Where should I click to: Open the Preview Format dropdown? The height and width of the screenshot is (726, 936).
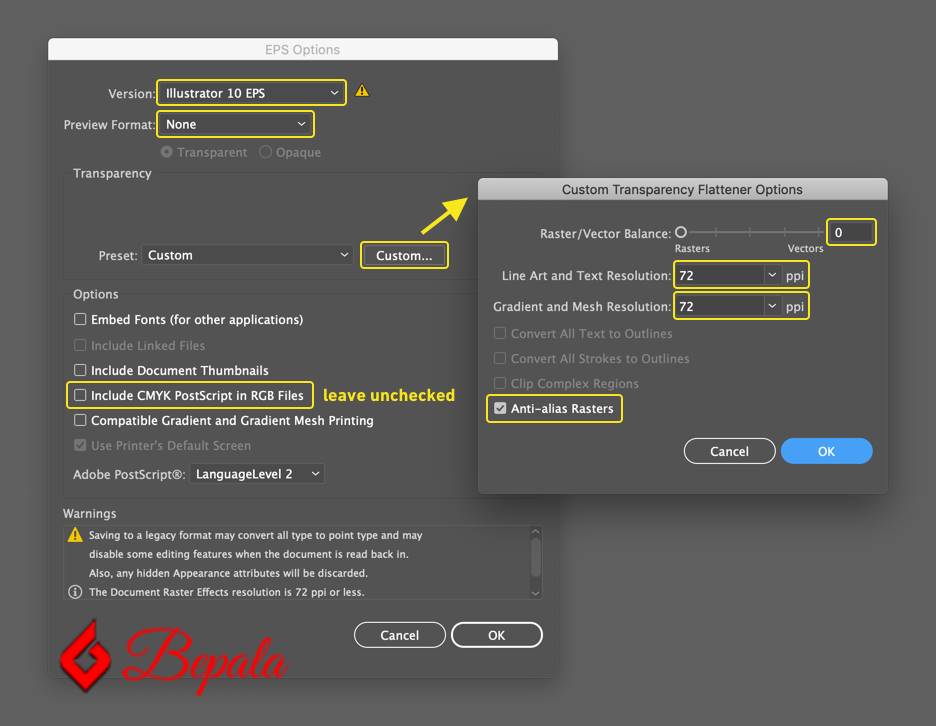tap(235, 124)
